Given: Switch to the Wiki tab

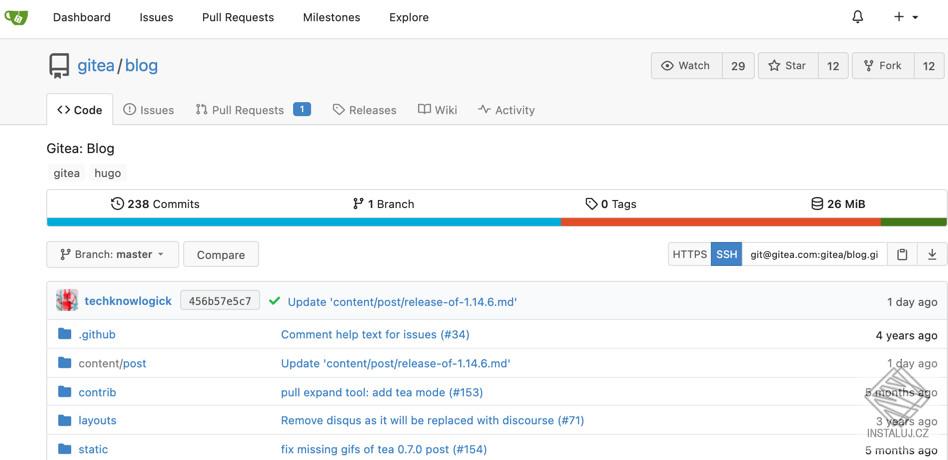Looking at the screenshot, I should click(437, 110).
